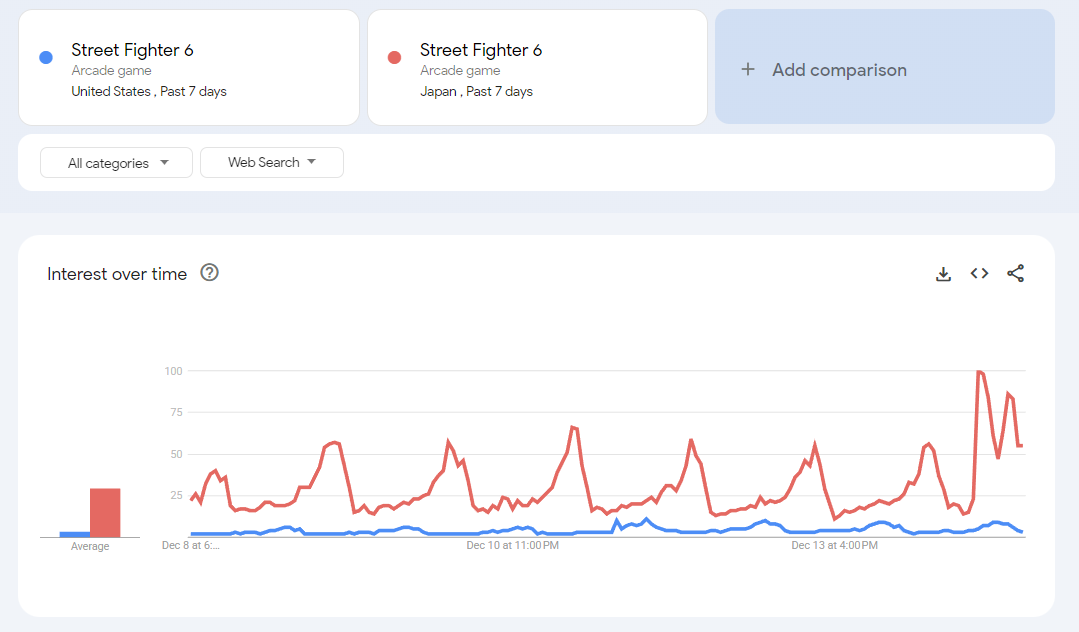
Task: Click the 25 value on y-axis
Action: pos(176,495)
